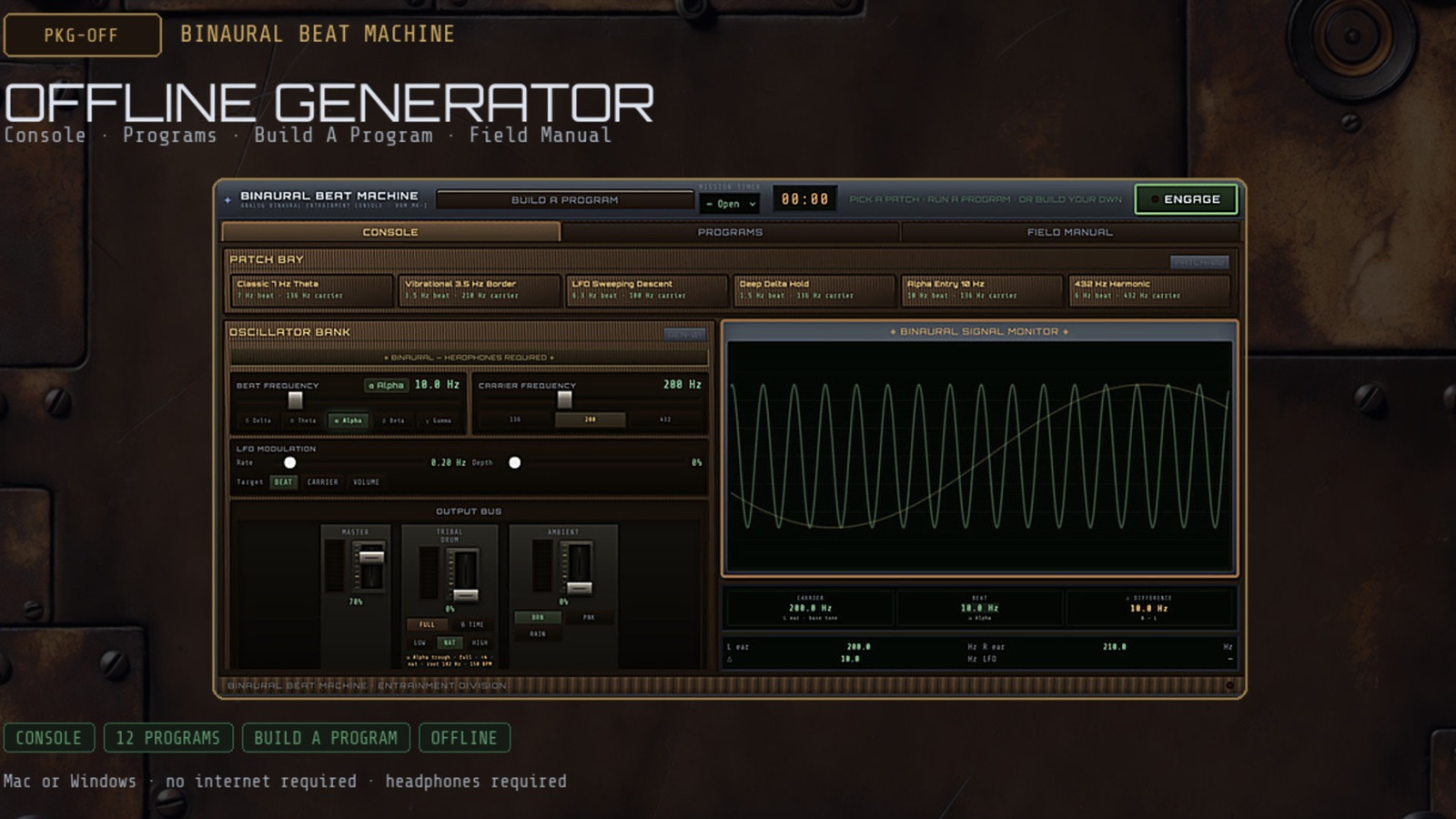Set carrier frequency preset to 432
This screenshot has height=819, width=1456.
point(665,420)
